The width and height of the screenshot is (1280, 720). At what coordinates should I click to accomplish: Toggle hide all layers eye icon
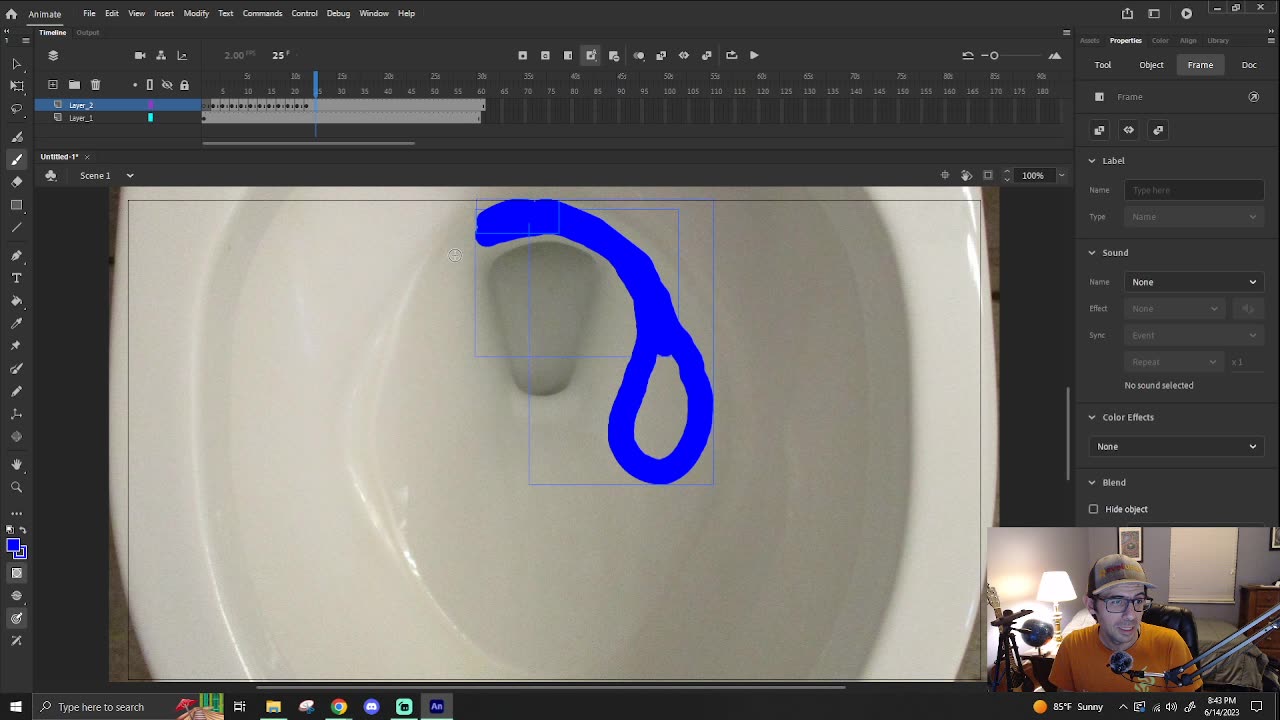click(167, 85)
